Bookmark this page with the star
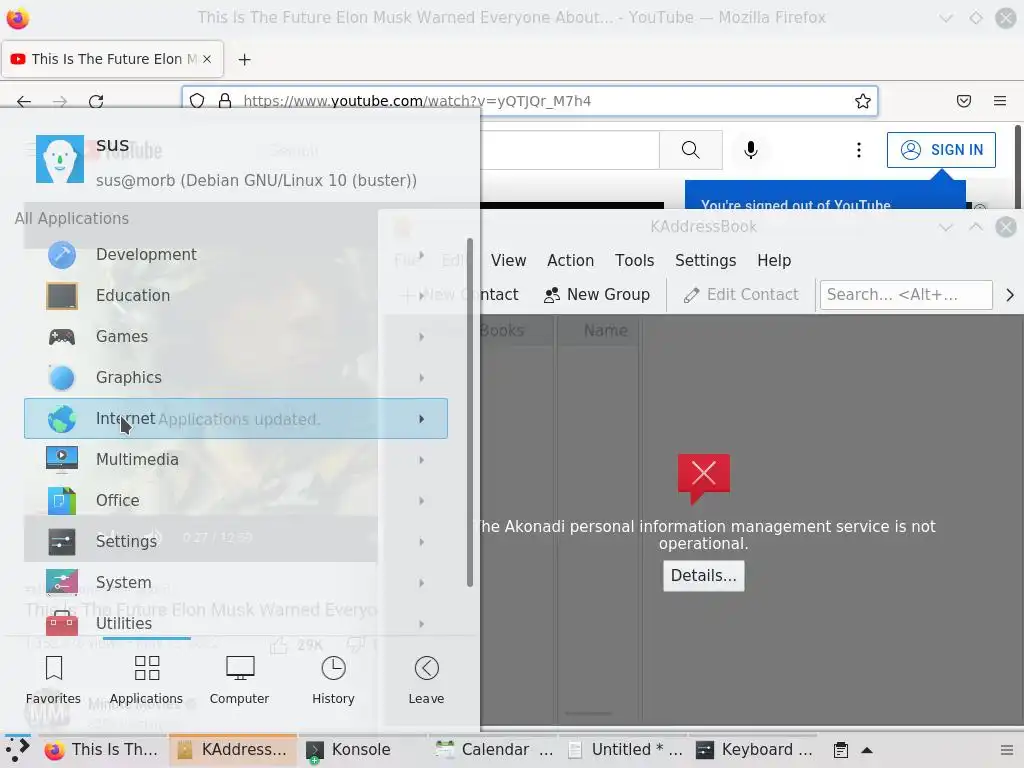The image size is (1024, 768). tap(863, 101)
